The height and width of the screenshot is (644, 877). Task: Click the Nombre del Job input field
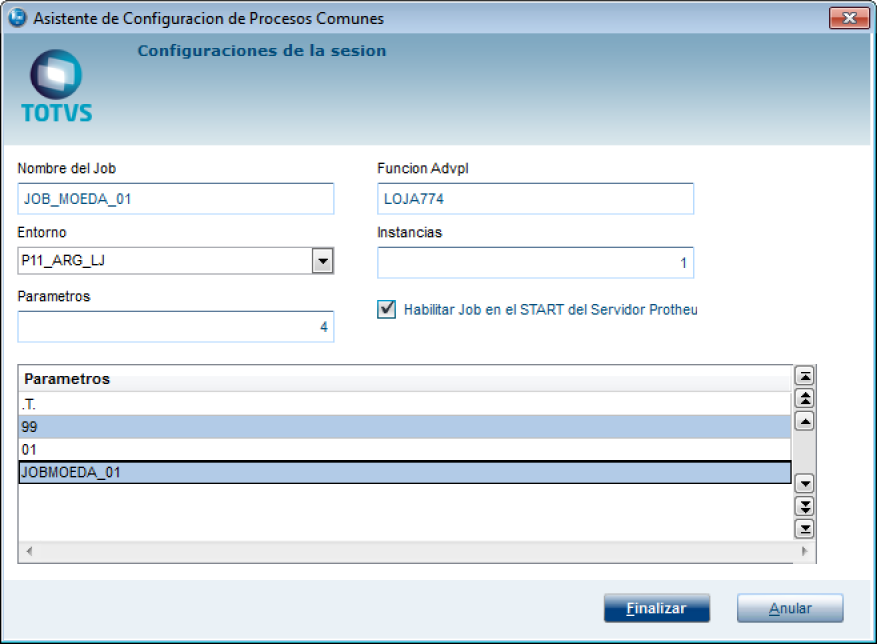click(175, 199)
